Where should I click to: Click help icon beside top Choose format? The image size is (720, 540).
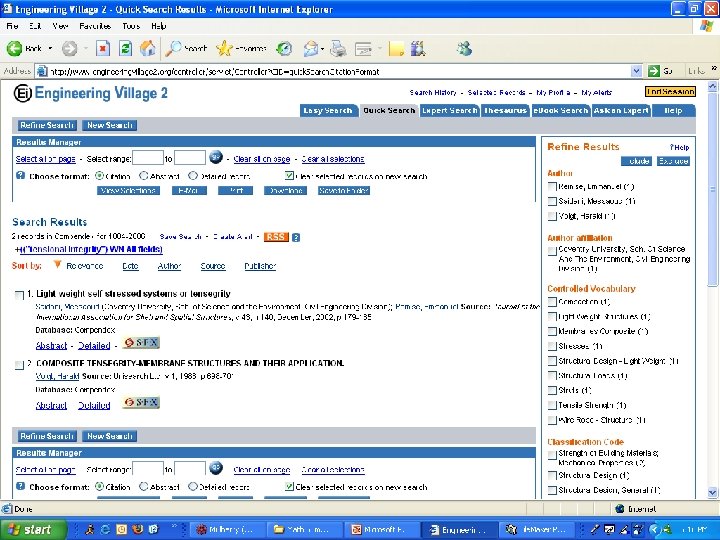point(20,175)
